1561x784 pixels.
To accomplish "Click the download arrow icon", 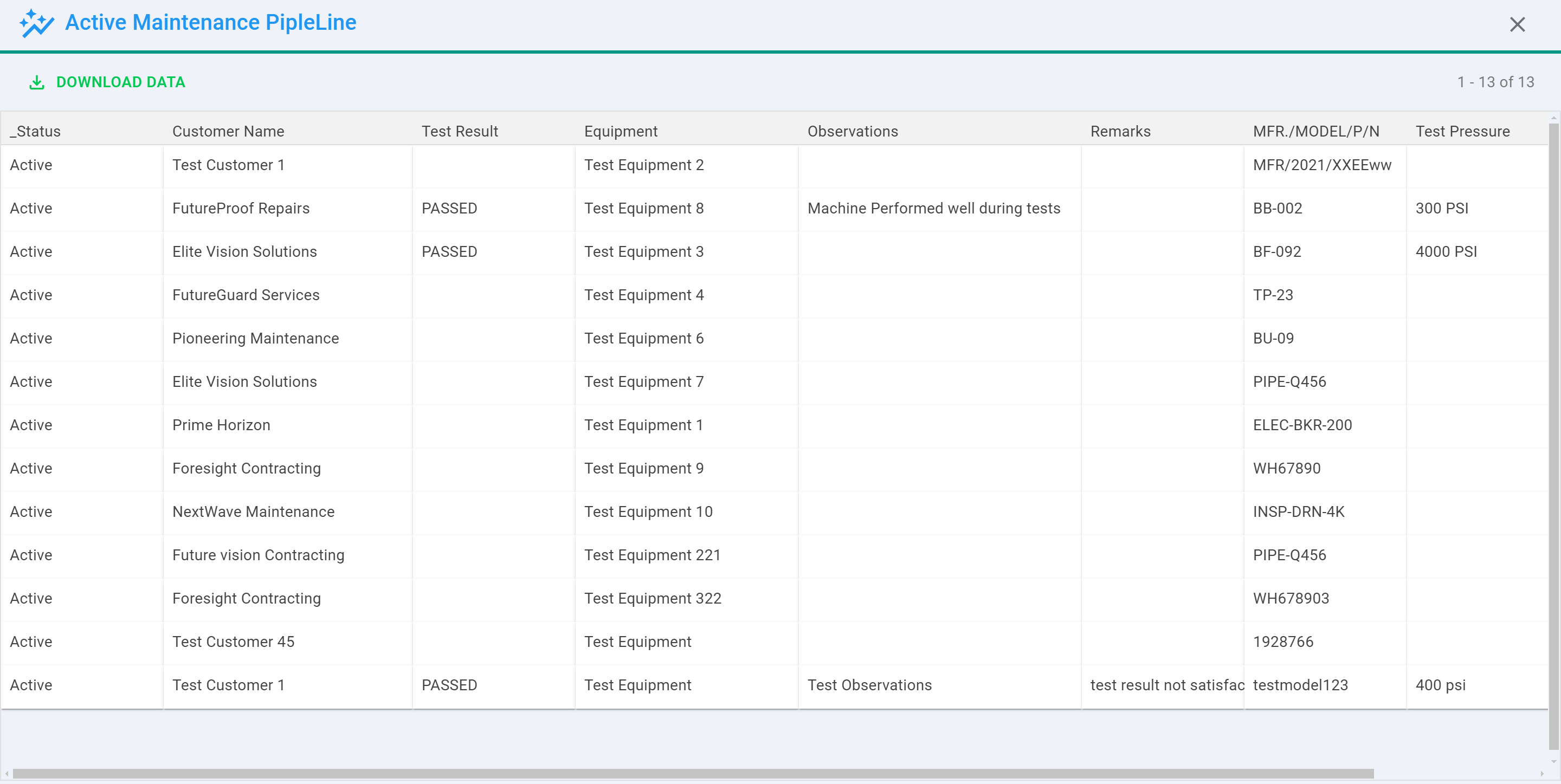I will [x=37, y=82].
